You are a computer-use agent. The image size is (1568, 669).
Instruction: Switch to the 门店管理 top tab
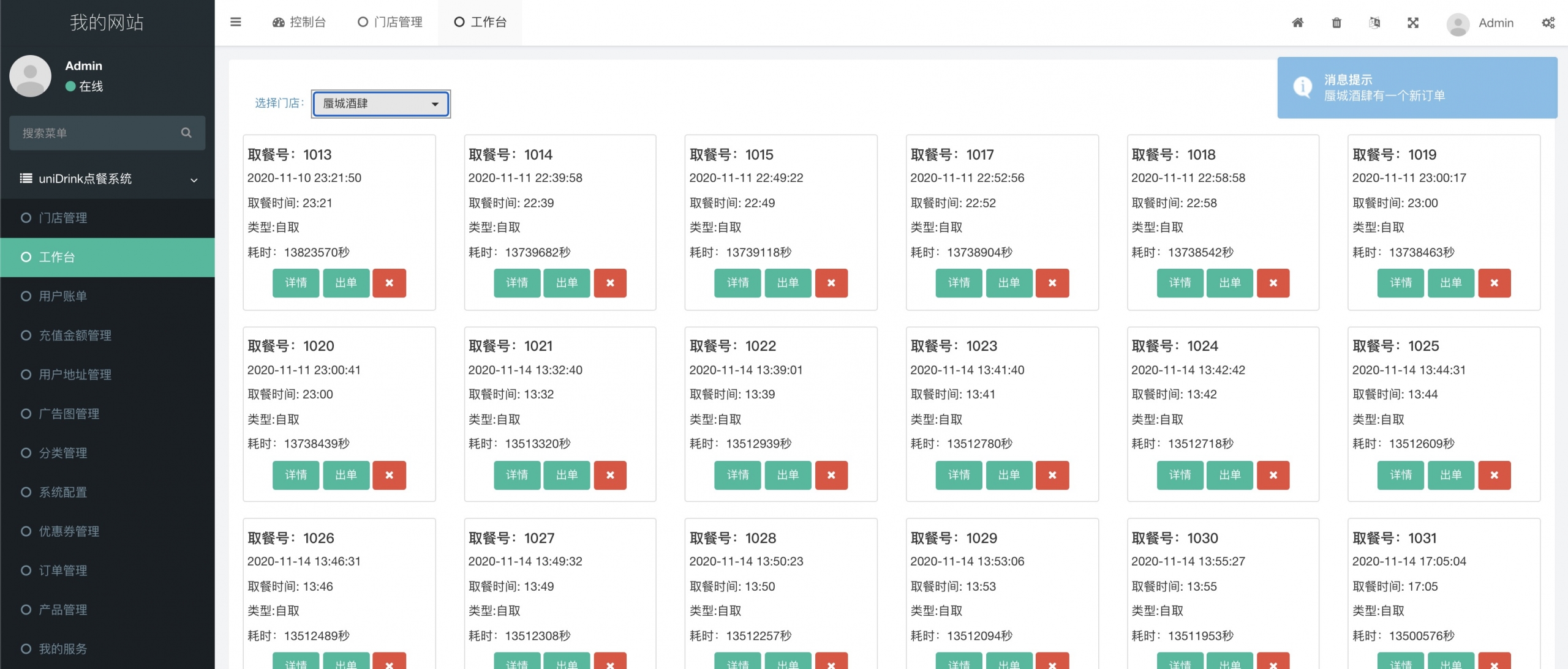pyautogui.click(x=390, y=23)
